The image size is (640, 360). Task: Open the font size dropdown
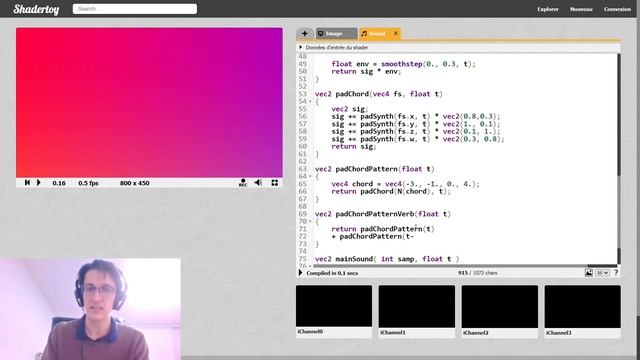point(602,273)
